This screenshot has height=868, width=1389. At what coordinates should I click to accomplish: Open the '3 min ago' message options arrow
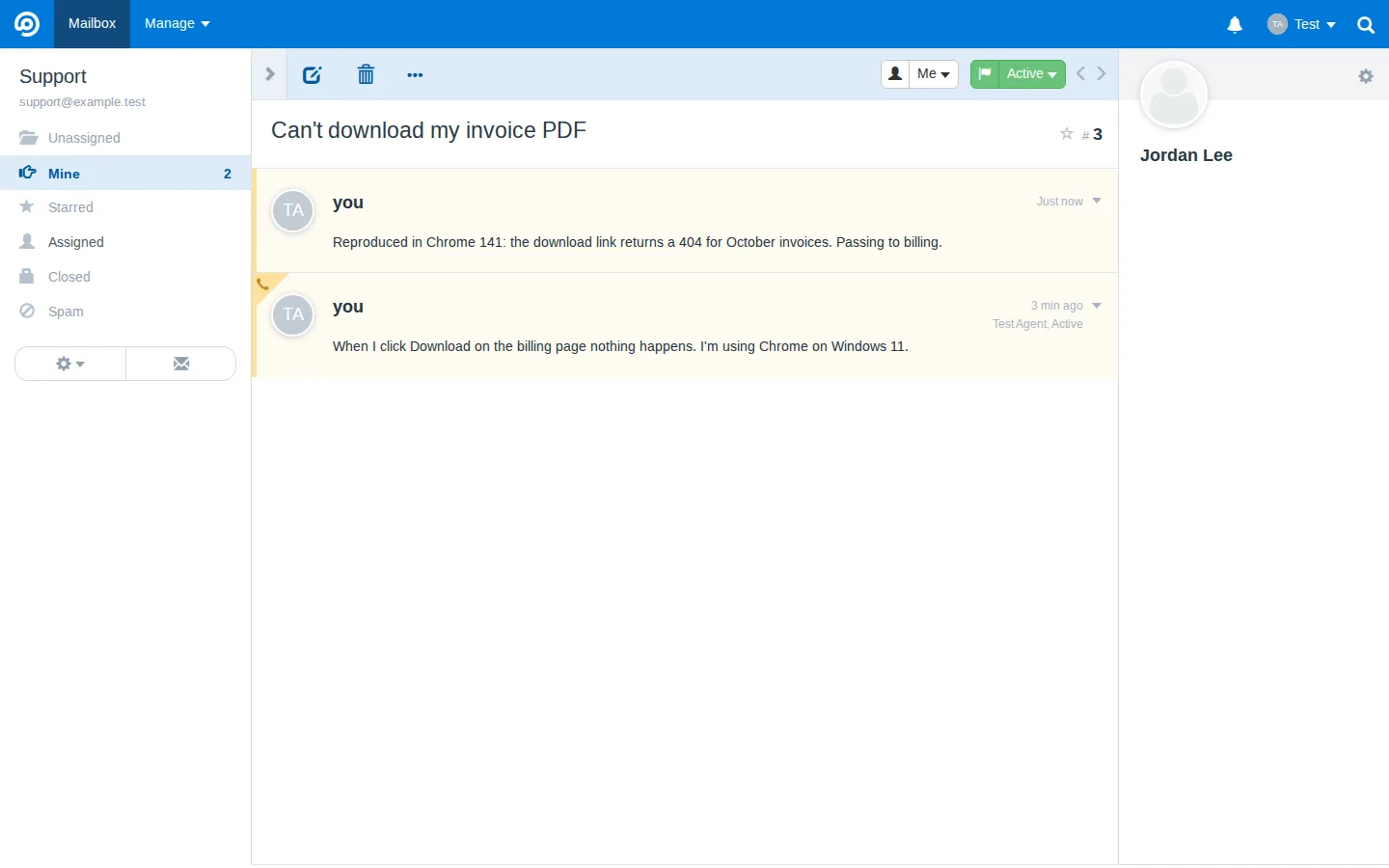1097,305
